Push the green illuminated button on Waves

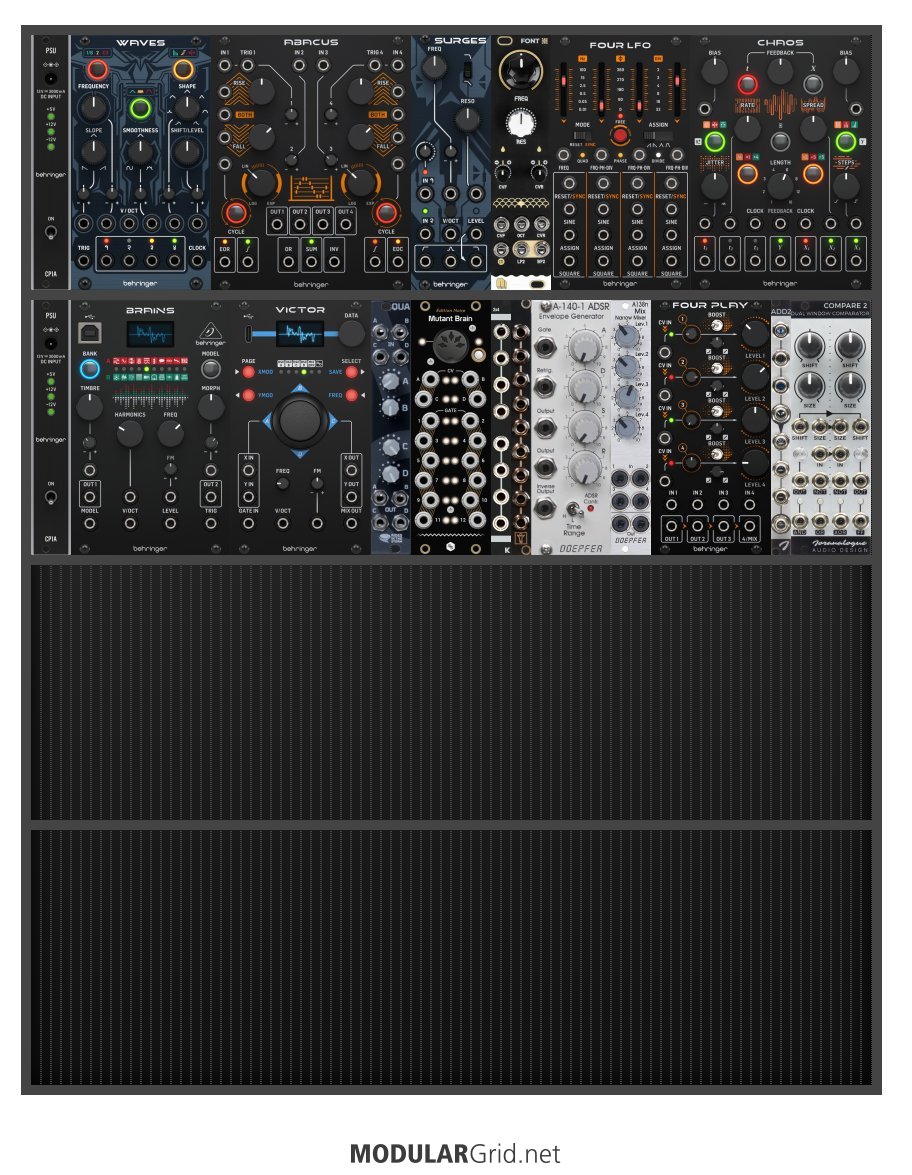140,109
